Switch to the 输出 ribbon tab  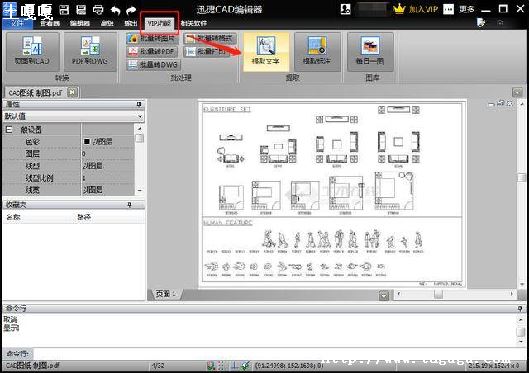click(x=130, y=23)
